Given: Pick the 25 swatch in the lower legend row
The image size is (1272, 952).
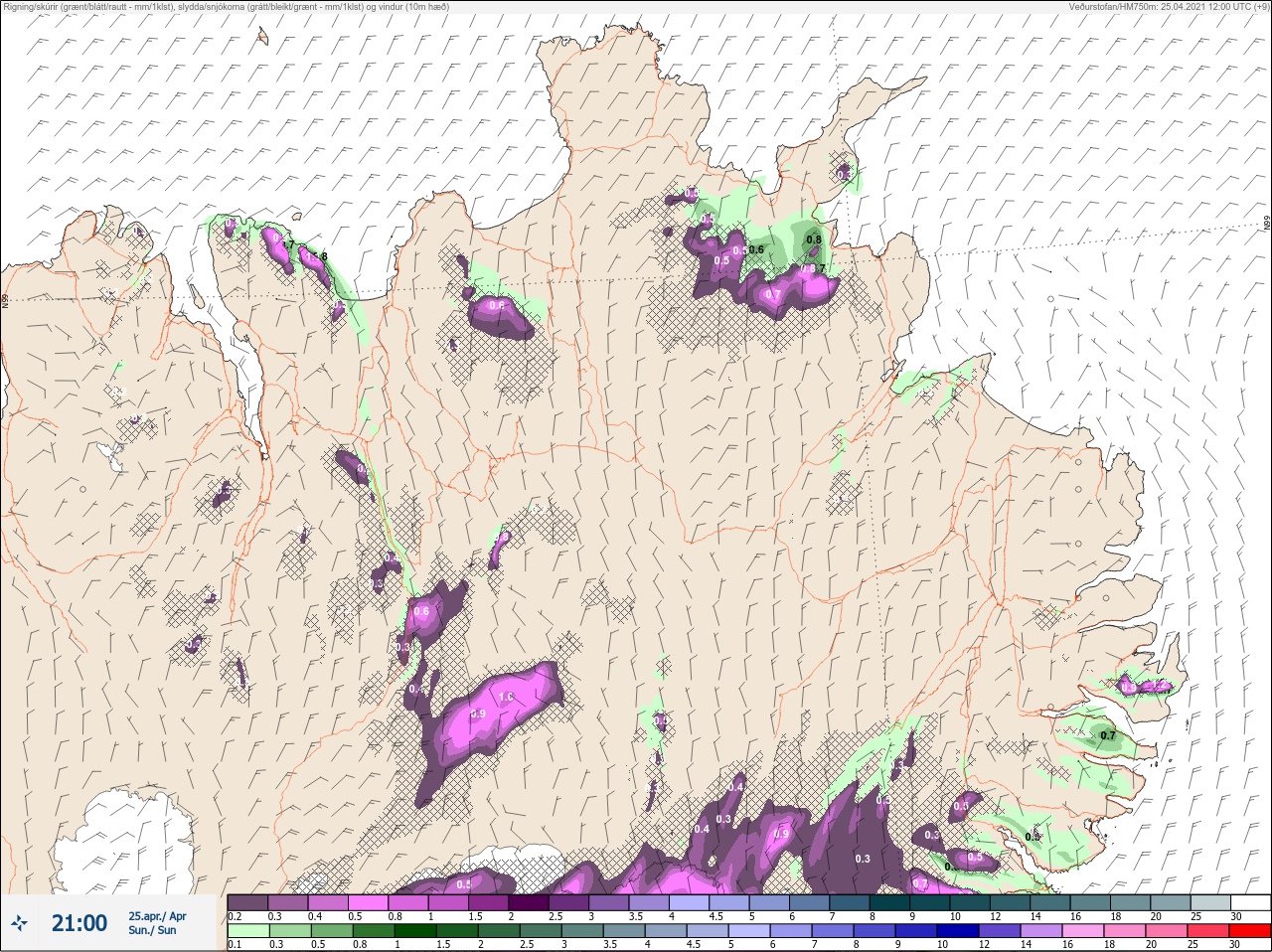Looking at the screenshot, I should [x=1208, y=931].
